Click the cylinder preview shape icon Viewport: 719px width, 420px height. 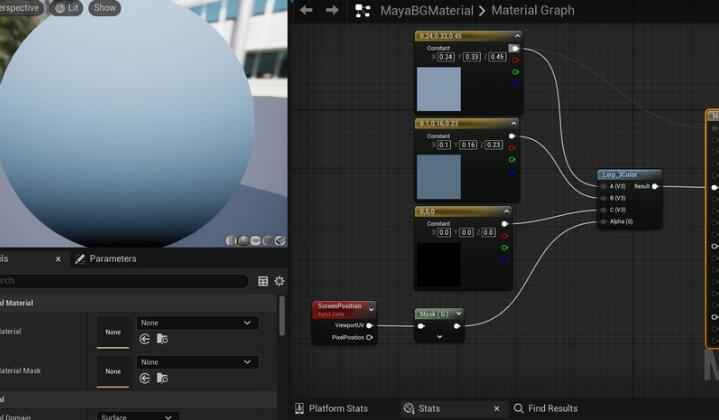tap(232, 240)
